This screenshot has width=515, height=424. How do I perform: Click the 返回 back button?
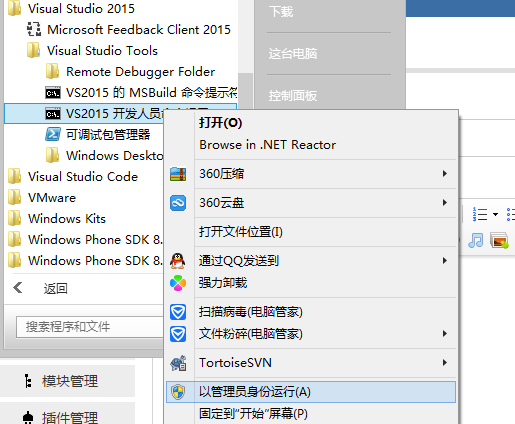[x=40, y=288]
